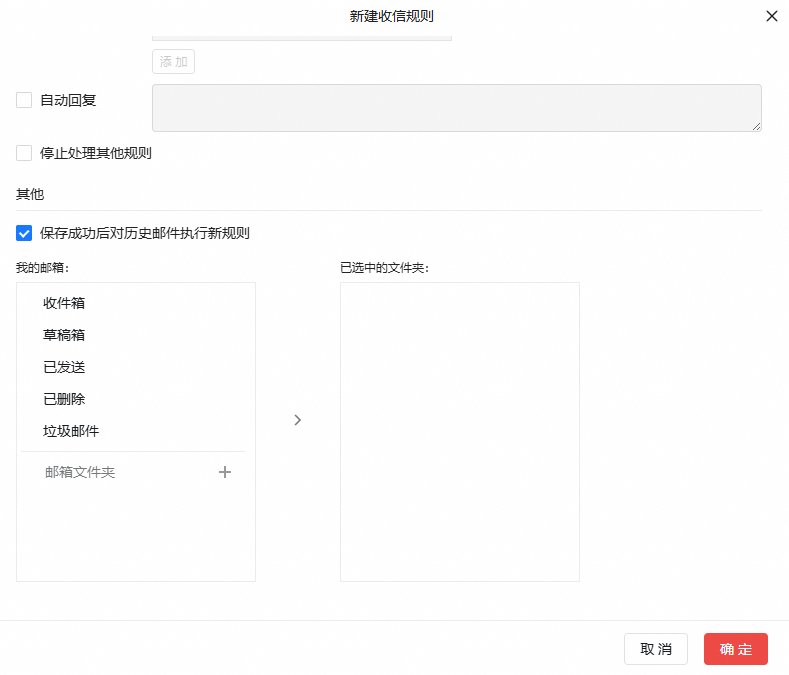Select the 垃圾邮件 folder

point(71,431)
